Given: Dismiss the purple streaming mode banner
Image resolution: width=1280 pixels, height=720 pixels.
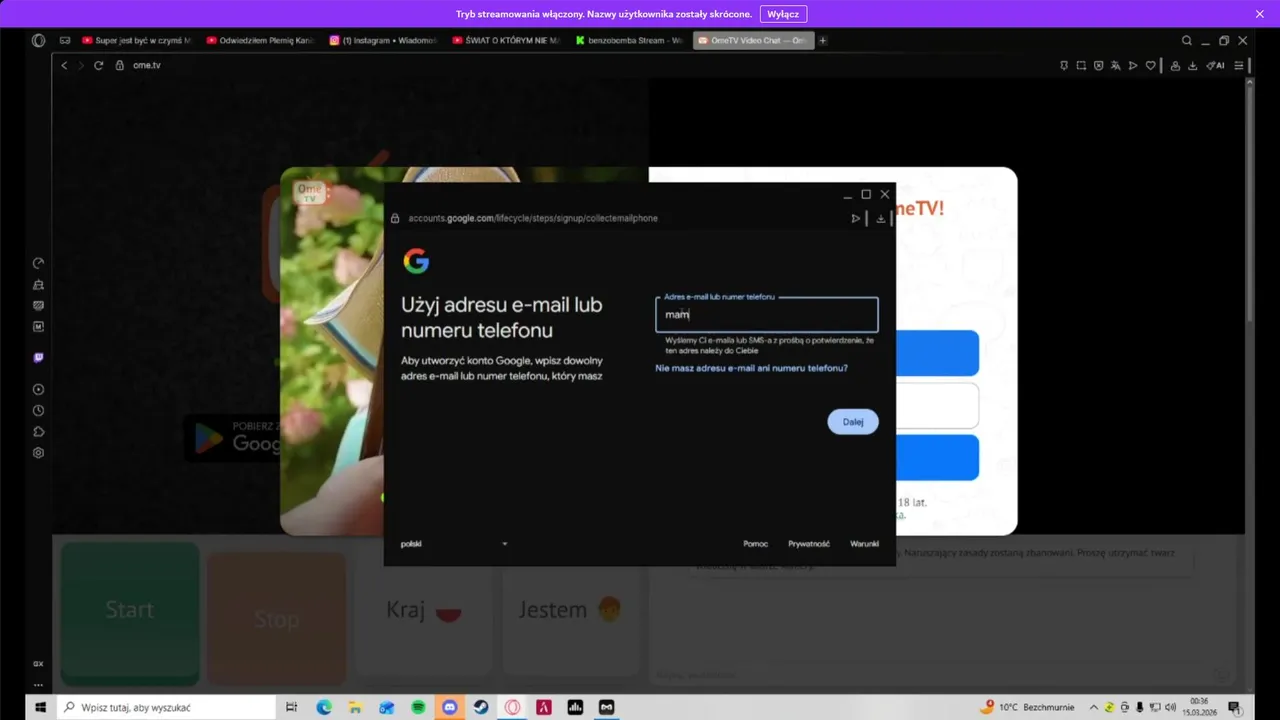Looking at the screenshot, I should coord(1260,14).
